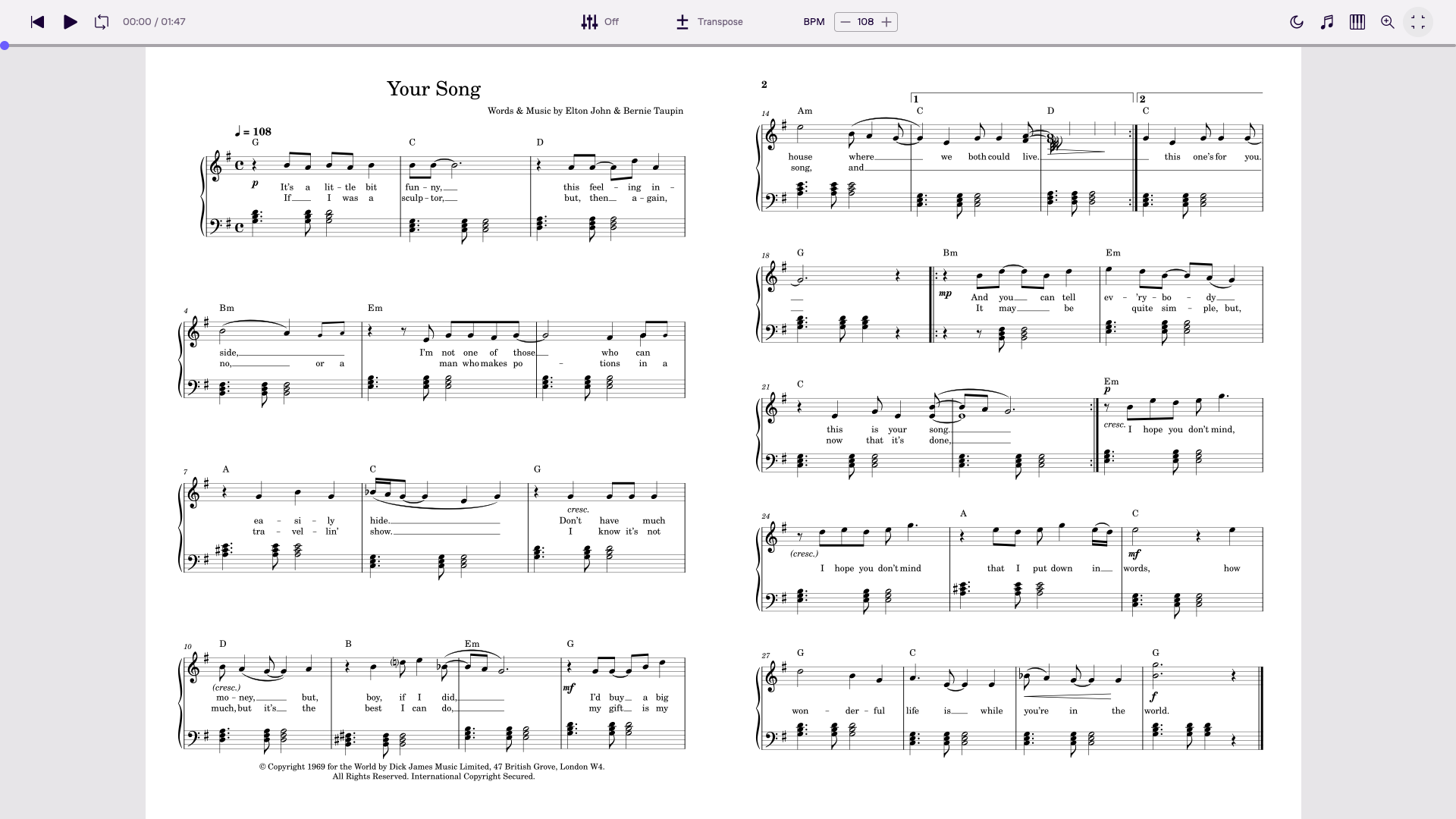The height and width of the screenshot is (819, 1456).
Task: Click the "B" chord symbol above measure 11
Action: pyautogui.click(x=348, y=644)
